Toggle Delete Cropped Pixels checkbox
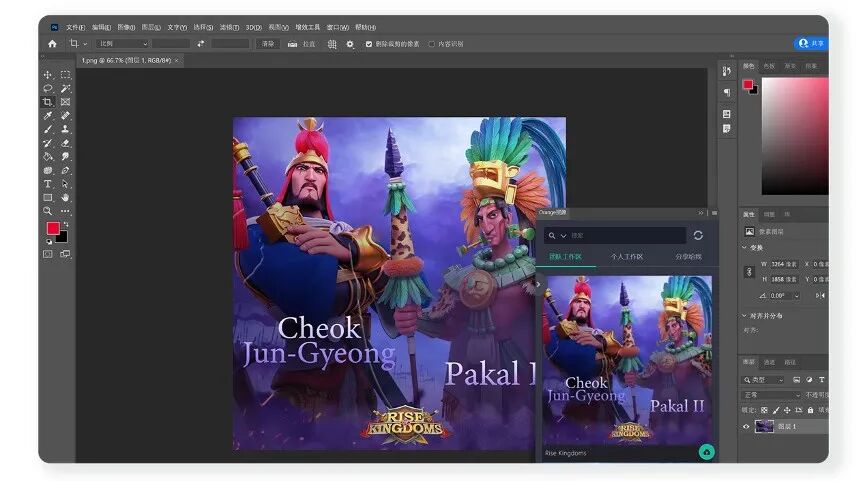Viewport: 866px width, 481px height. point(368,44)
